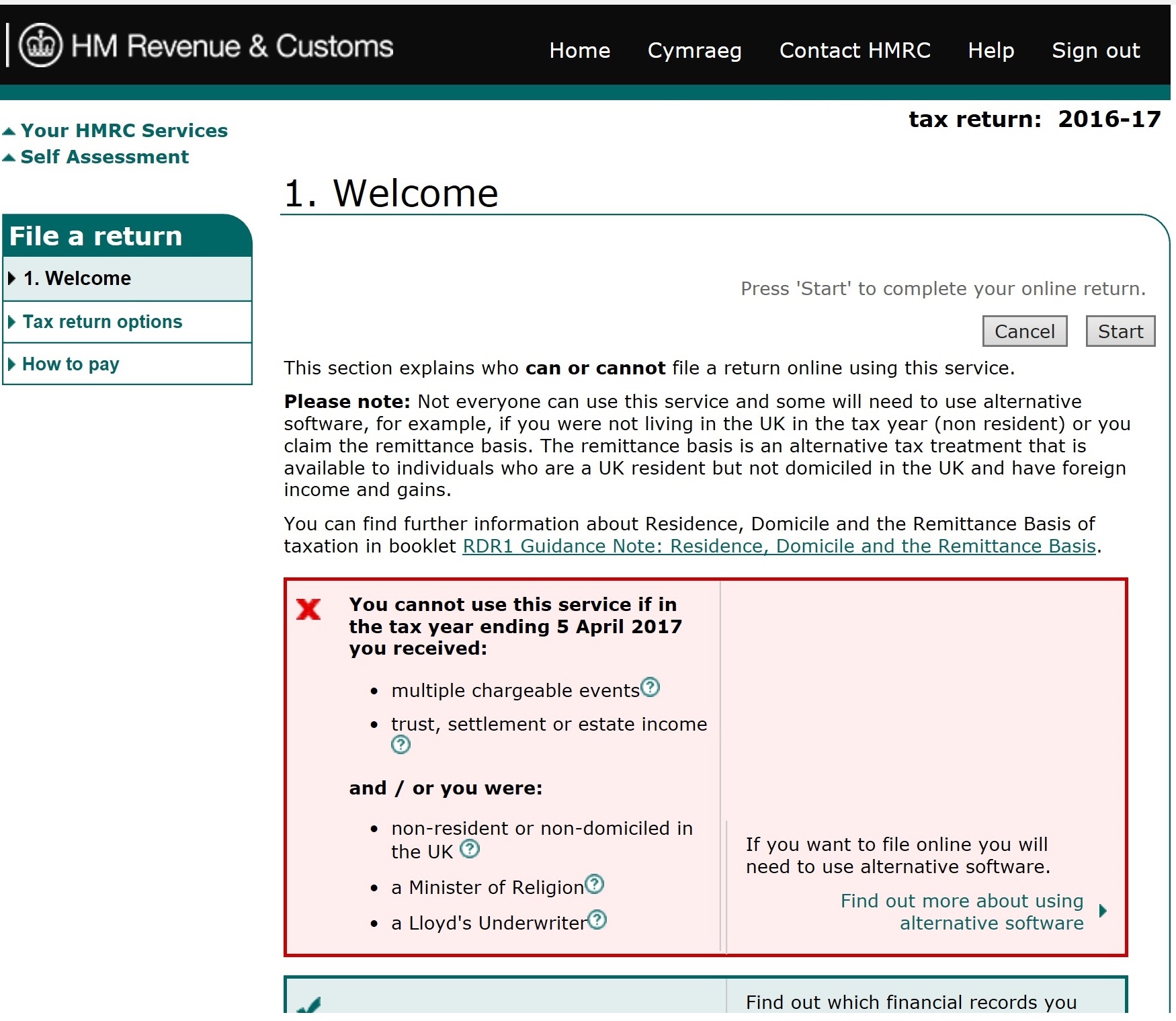Expand How to pay in sidebar
1176x1021 pixels.
128,364
